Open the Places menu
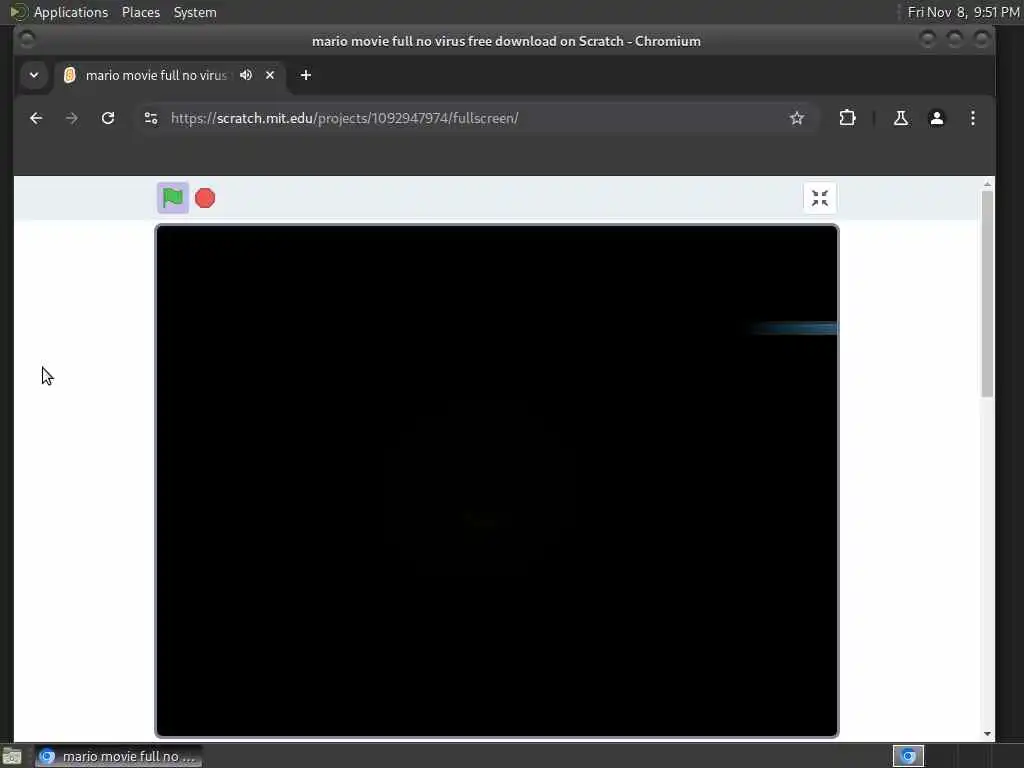 click(x=140, y=12)
